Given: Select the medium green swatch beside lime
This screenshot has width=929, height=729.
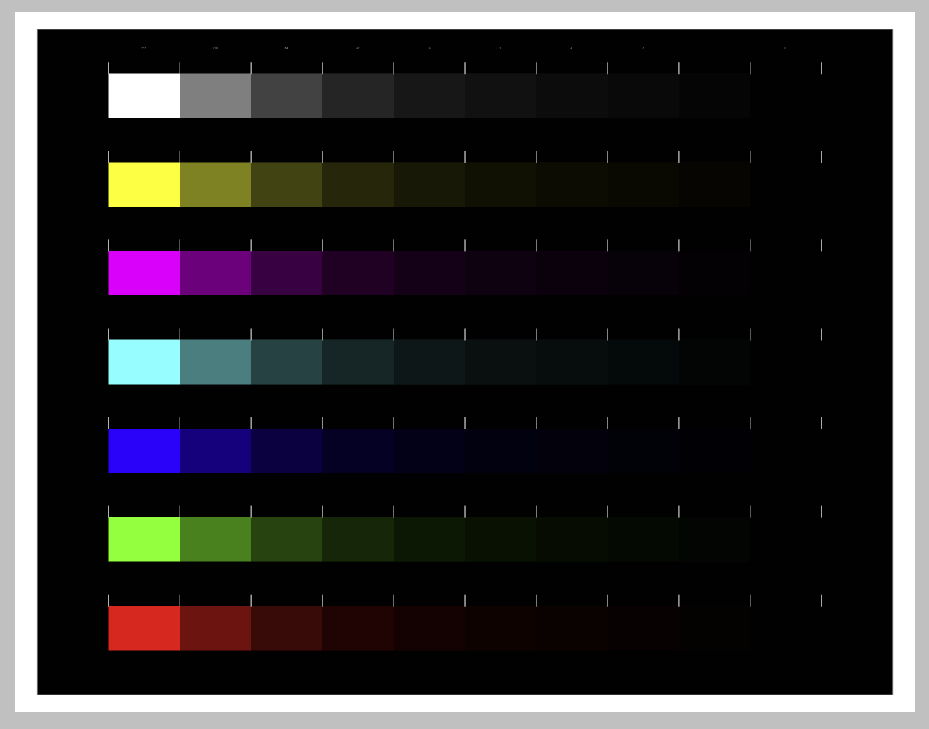Looking at the screenshot, I should point(216,539).
